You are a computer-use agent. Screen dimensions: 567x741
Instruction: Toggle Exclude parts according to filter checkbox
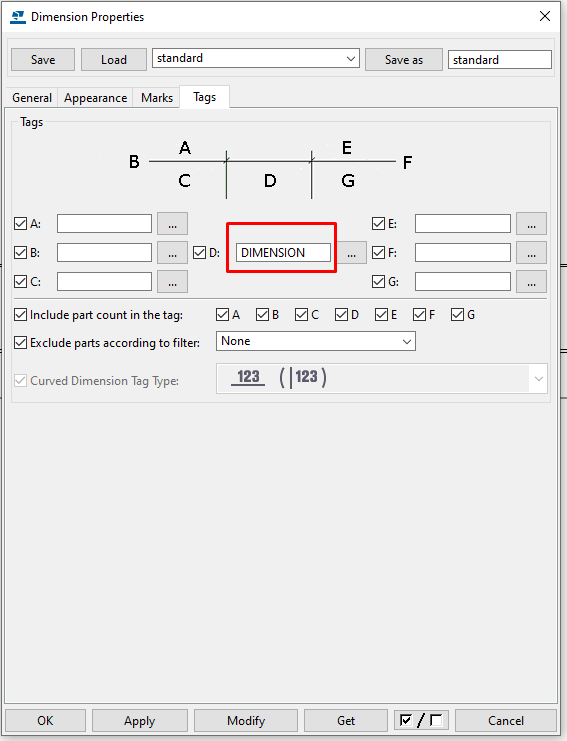pyautogui.click(x=20, y=343)
